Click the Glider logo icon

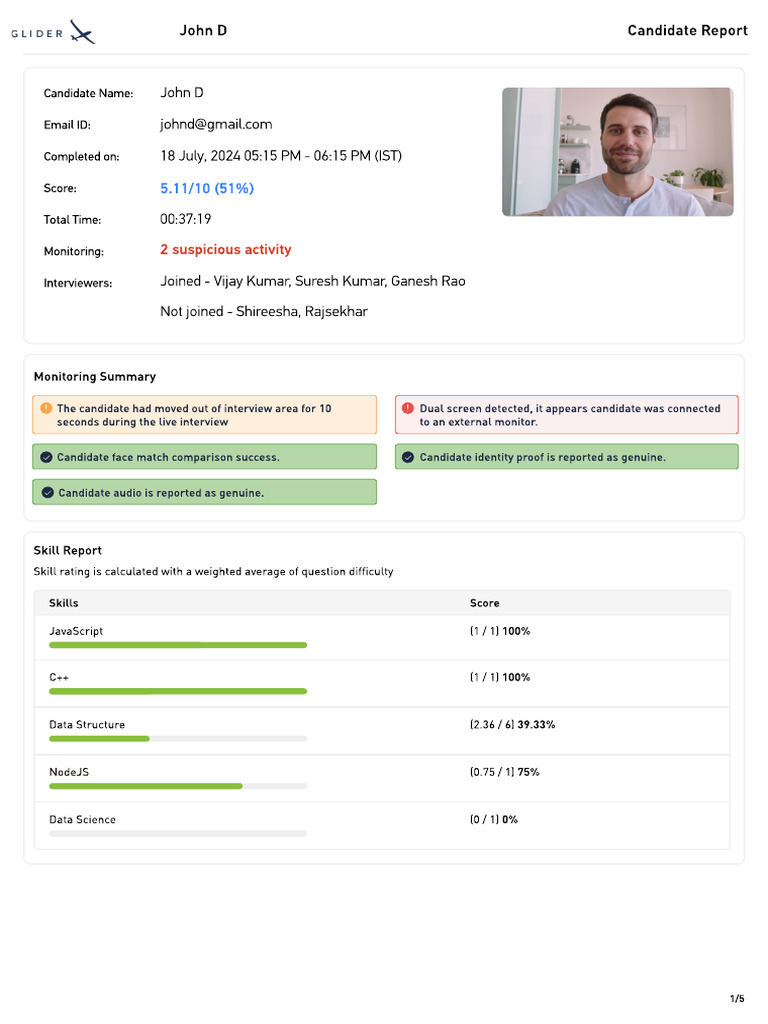coord(82,32)
